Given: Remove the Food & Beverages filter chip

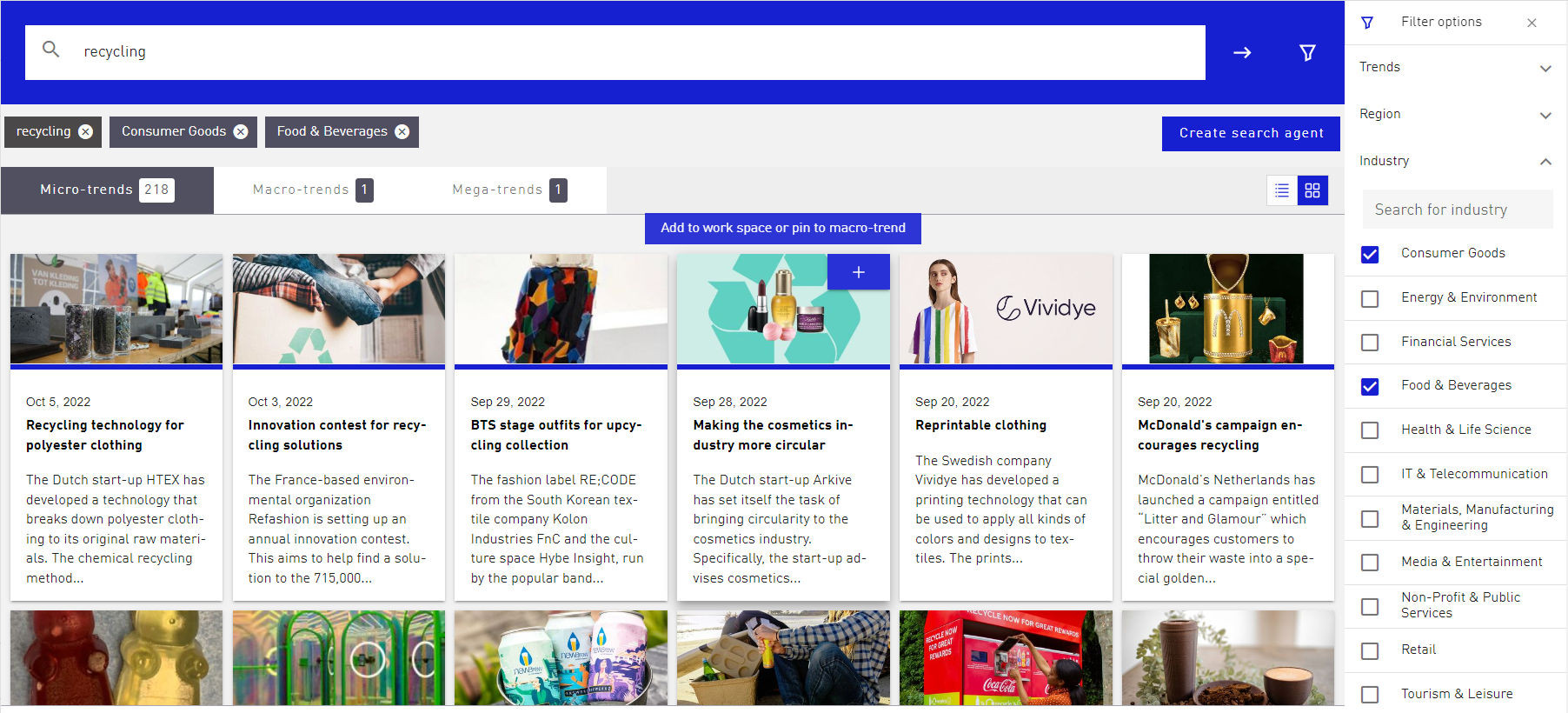Looking at the screenshot, I should (402, 131).
